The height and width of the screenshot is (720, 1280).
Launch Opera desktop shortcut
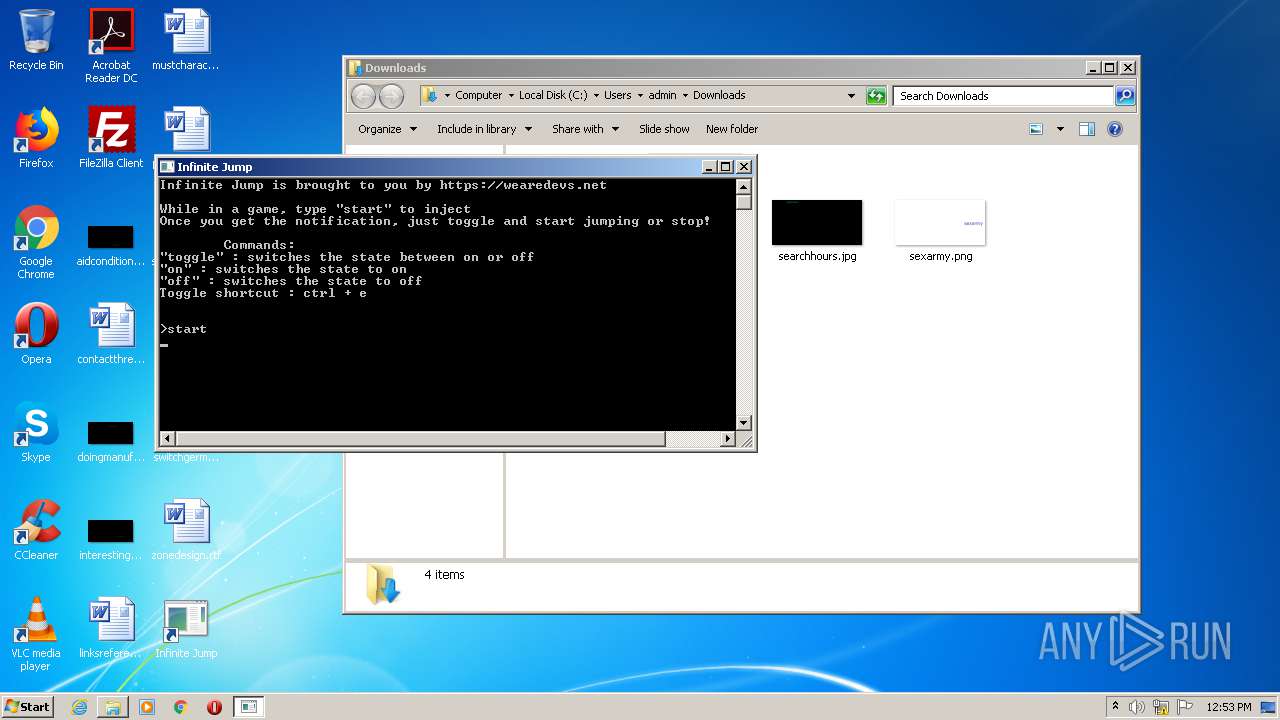pos(36,334)
